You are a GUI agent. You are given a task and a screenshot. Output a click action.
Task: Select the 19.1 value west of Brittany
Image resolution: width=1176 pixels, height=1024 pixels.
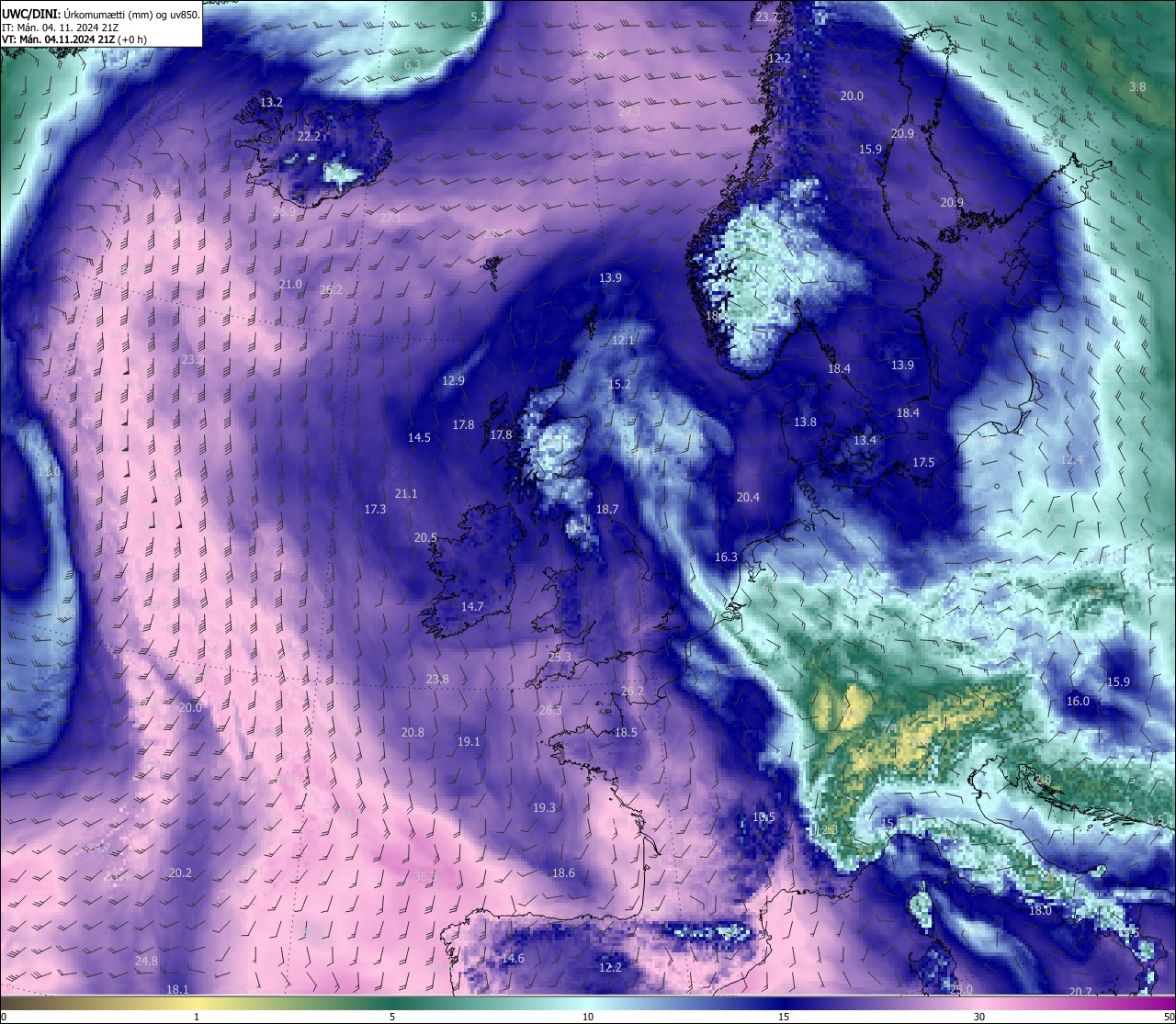click(x=469, y=742)
